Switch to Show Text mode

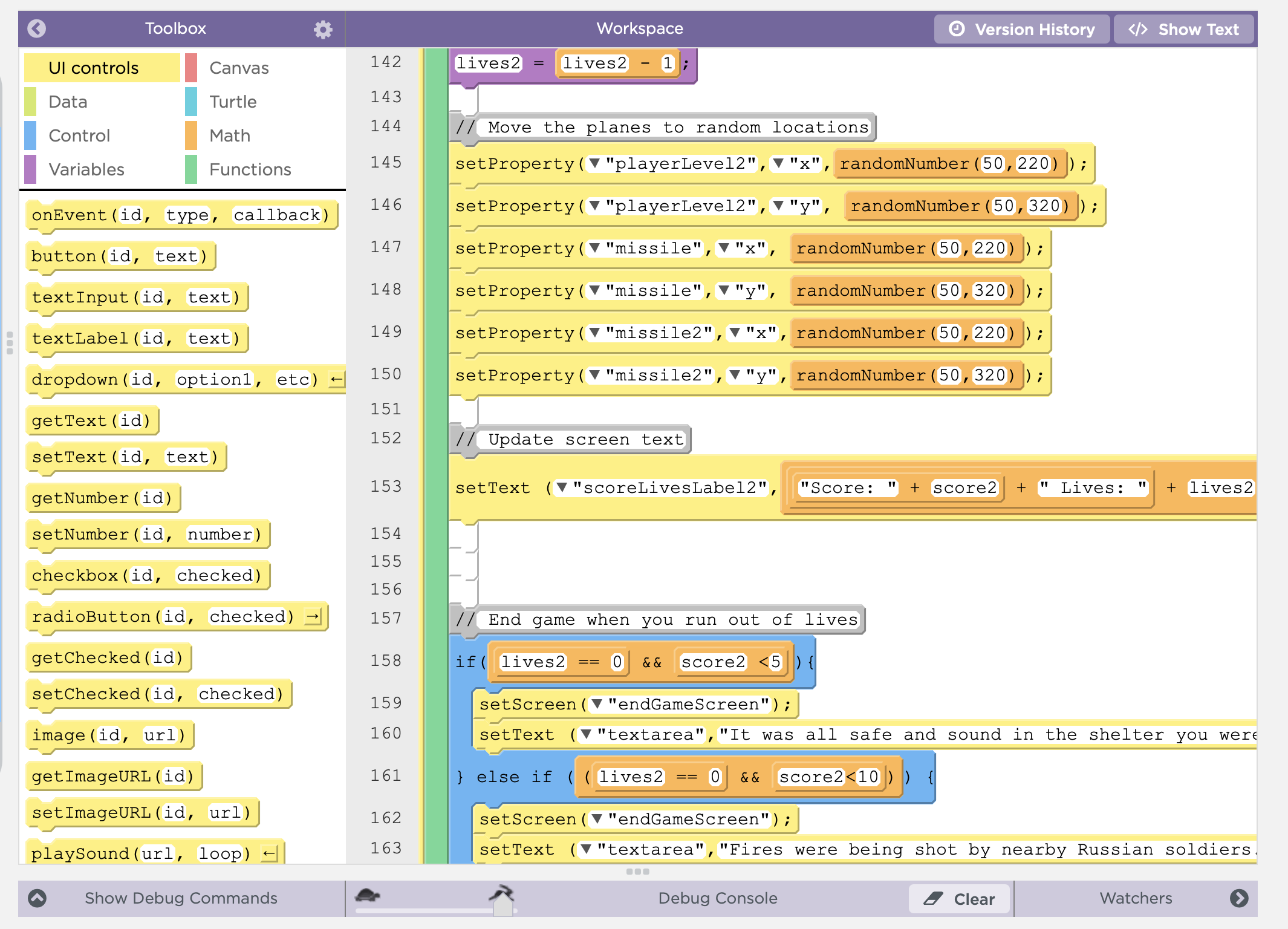click(x=1183, y=29)
